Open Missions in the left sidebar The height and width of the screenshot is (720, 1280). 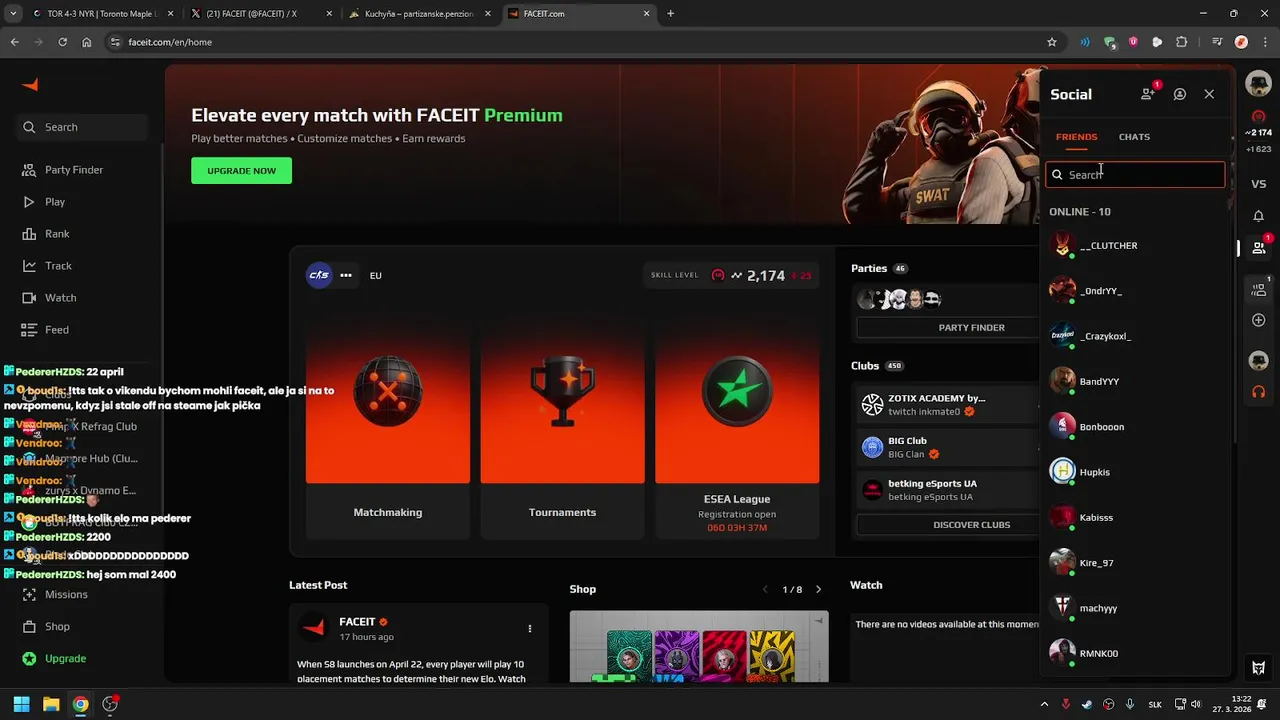point(55,594)
